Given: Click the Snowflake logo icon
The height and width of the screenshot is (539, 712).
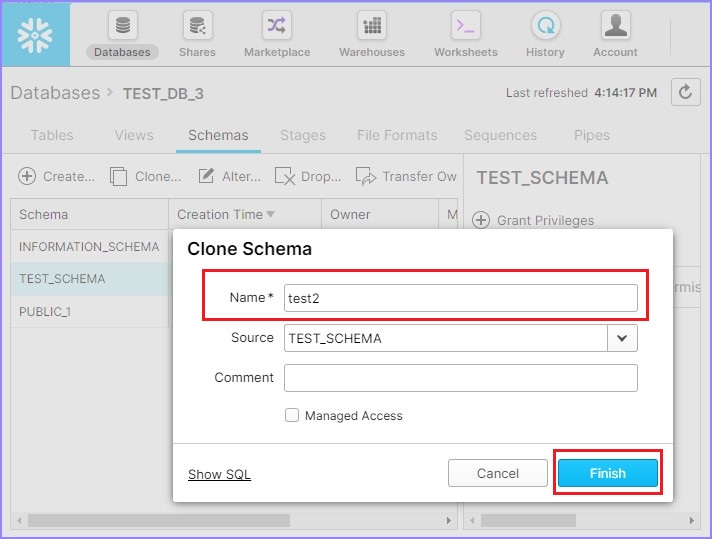Looking at the screenshot, I should point(36,34).
